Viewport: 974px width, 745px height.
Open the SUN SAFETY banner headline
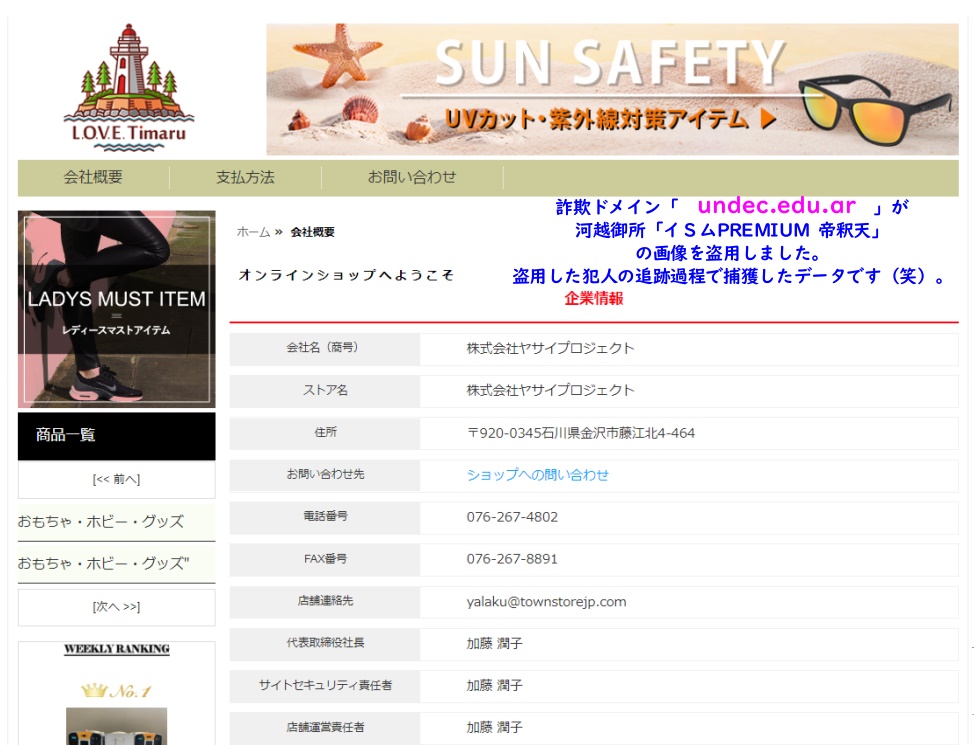pos(609,63)
